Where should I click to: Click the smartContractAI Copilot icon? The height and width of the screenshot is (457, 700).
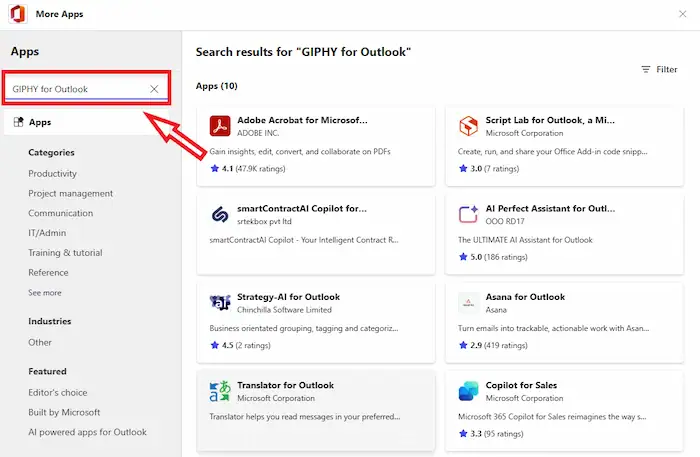220,215
